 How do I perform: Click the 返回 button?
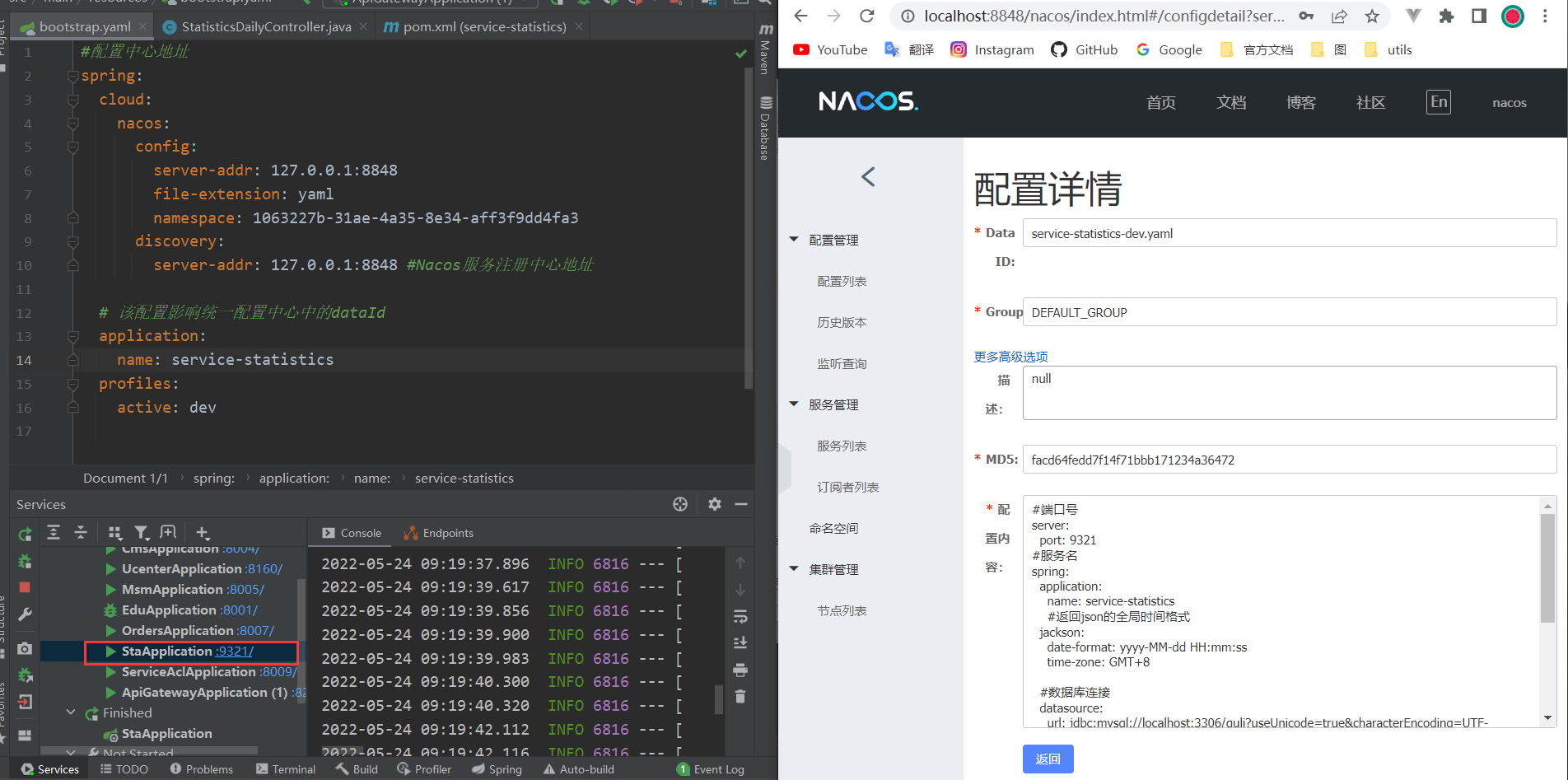(x=1048, y=759)
